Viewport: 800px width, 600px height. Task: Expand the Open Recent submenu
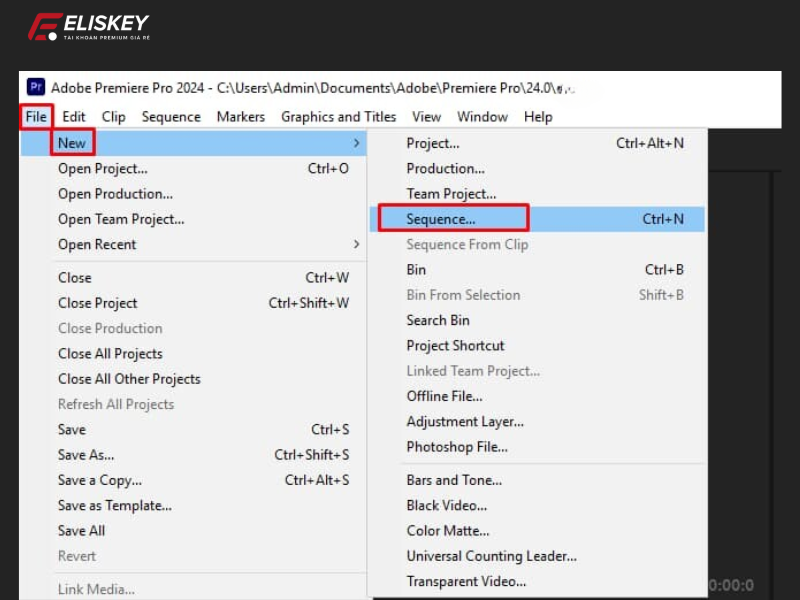point(97,244)
